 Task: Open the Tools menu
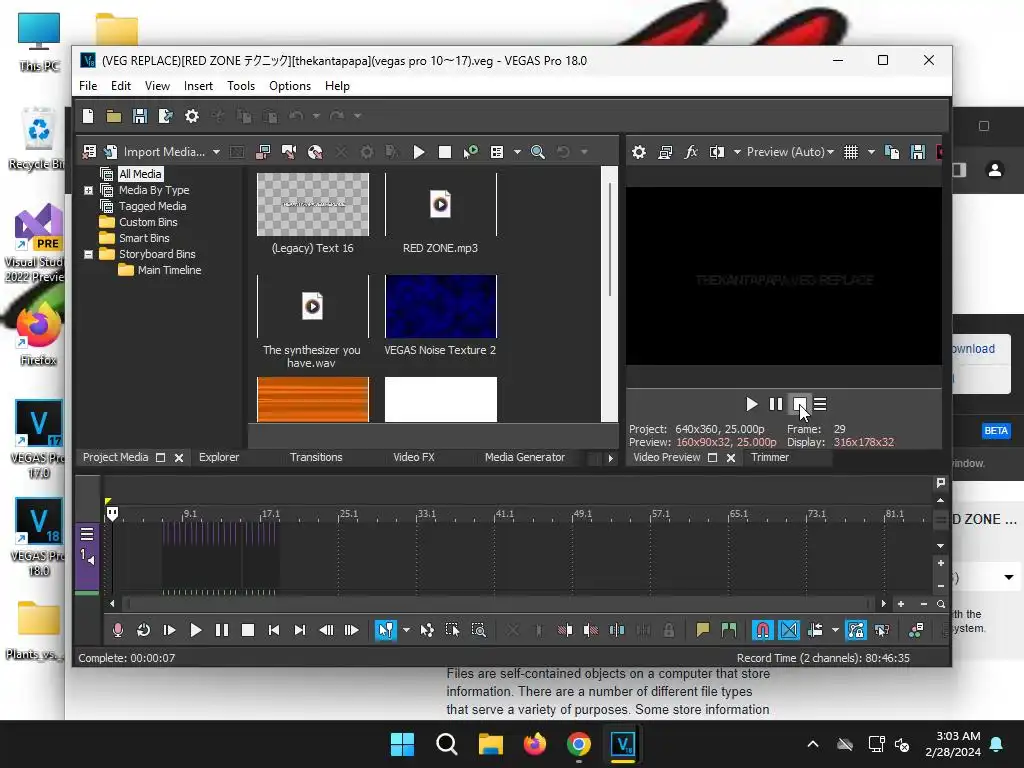tap(241, 86)
